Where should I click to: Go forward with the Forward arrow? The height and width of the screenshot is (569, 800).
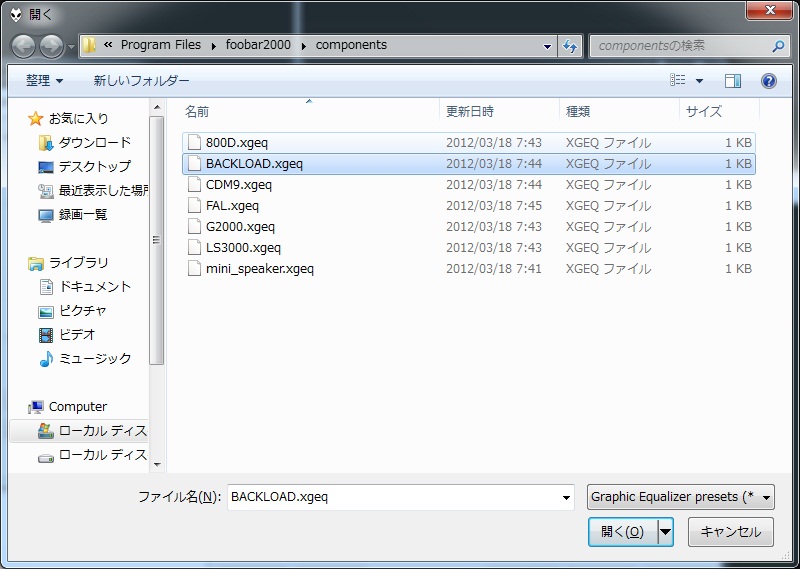(x=52, y=46)
